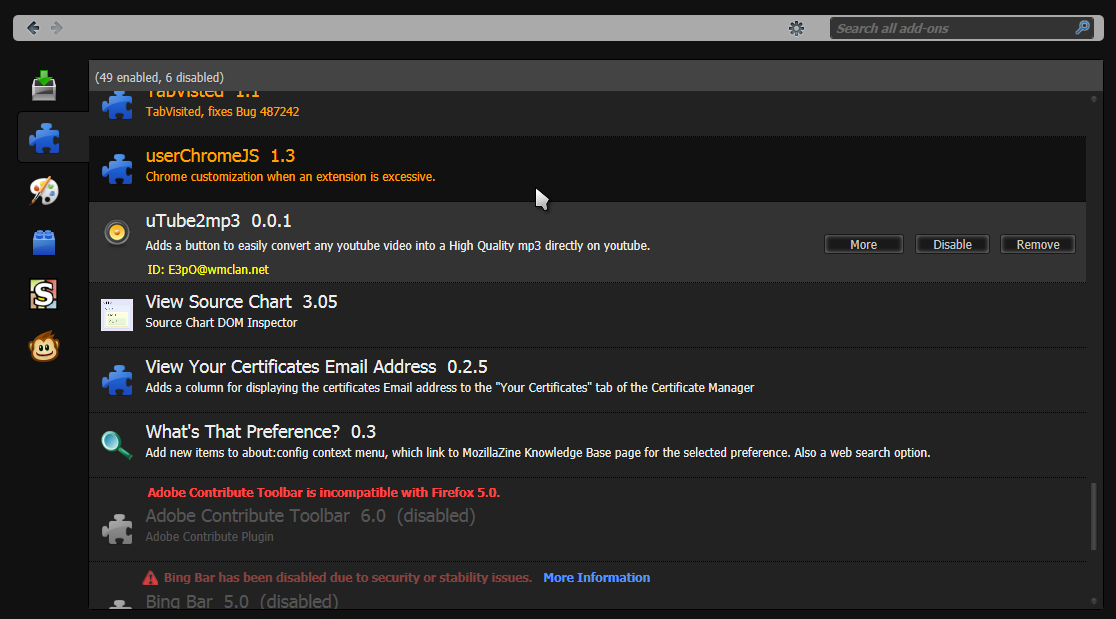The width and height of the screenshot is (1116, 619).
Task: Open the Greasemonkey monkey panel
Action: coord(43,346)
